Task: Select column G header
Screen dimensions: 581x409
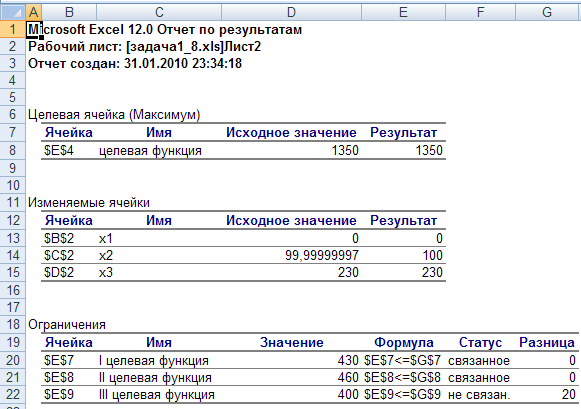Action: [547, 12]
